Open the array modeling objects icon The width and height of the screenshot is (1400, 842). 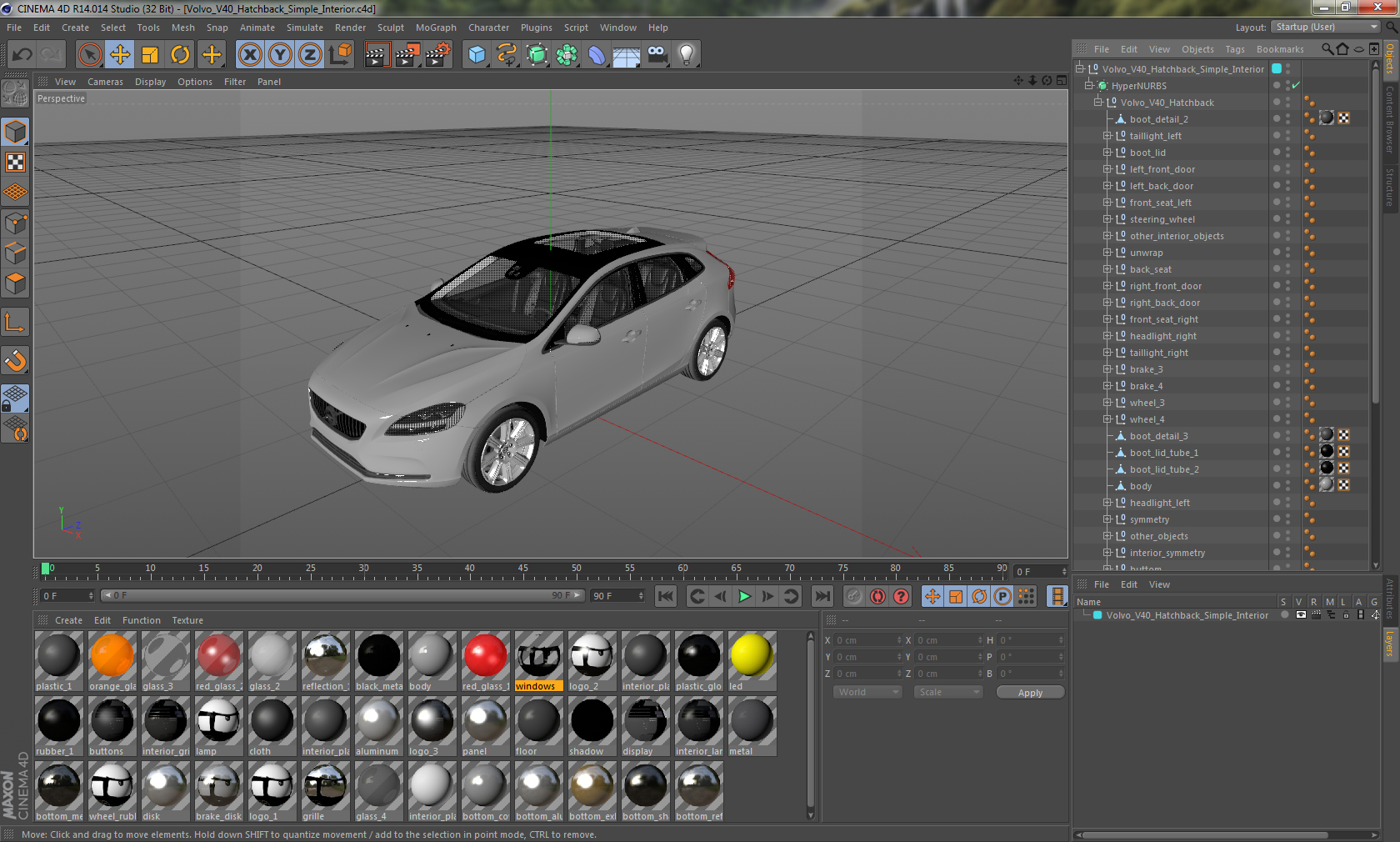click(567, 55)
